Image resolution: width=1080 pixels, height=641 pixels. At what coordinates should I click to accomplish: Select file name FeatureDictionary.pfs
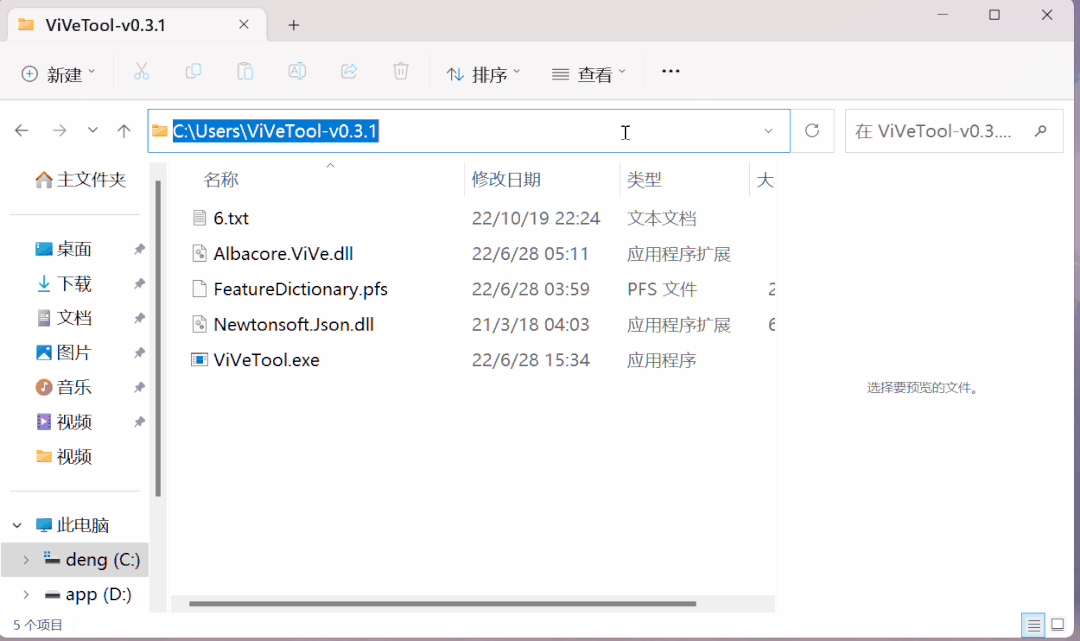pyautogui.click(x=300, y=289)
